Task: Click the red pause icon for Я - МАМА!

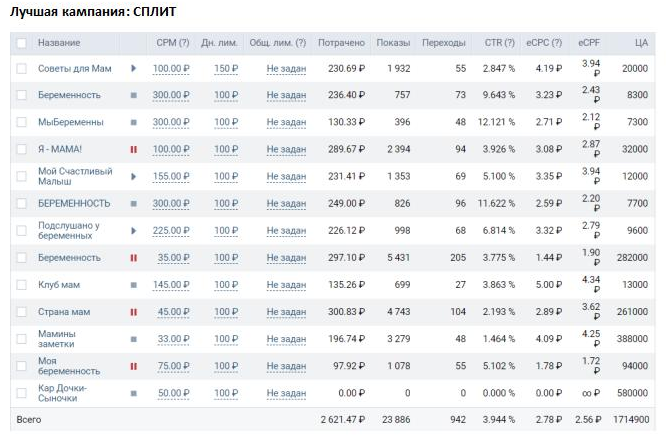Action: 133,149
